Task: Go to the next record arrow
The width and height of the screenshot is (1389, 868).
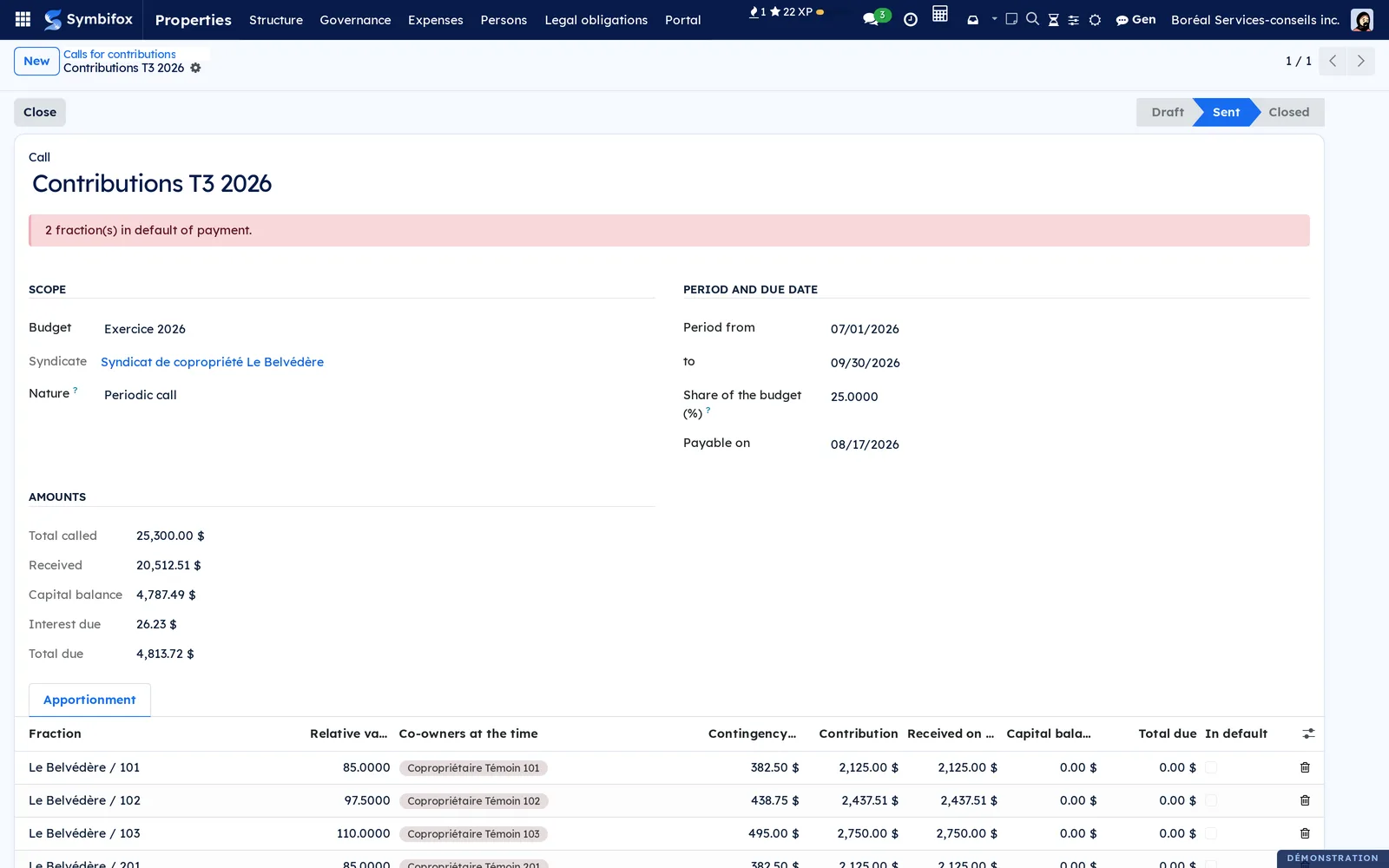Action: [x=1360, y=61]
